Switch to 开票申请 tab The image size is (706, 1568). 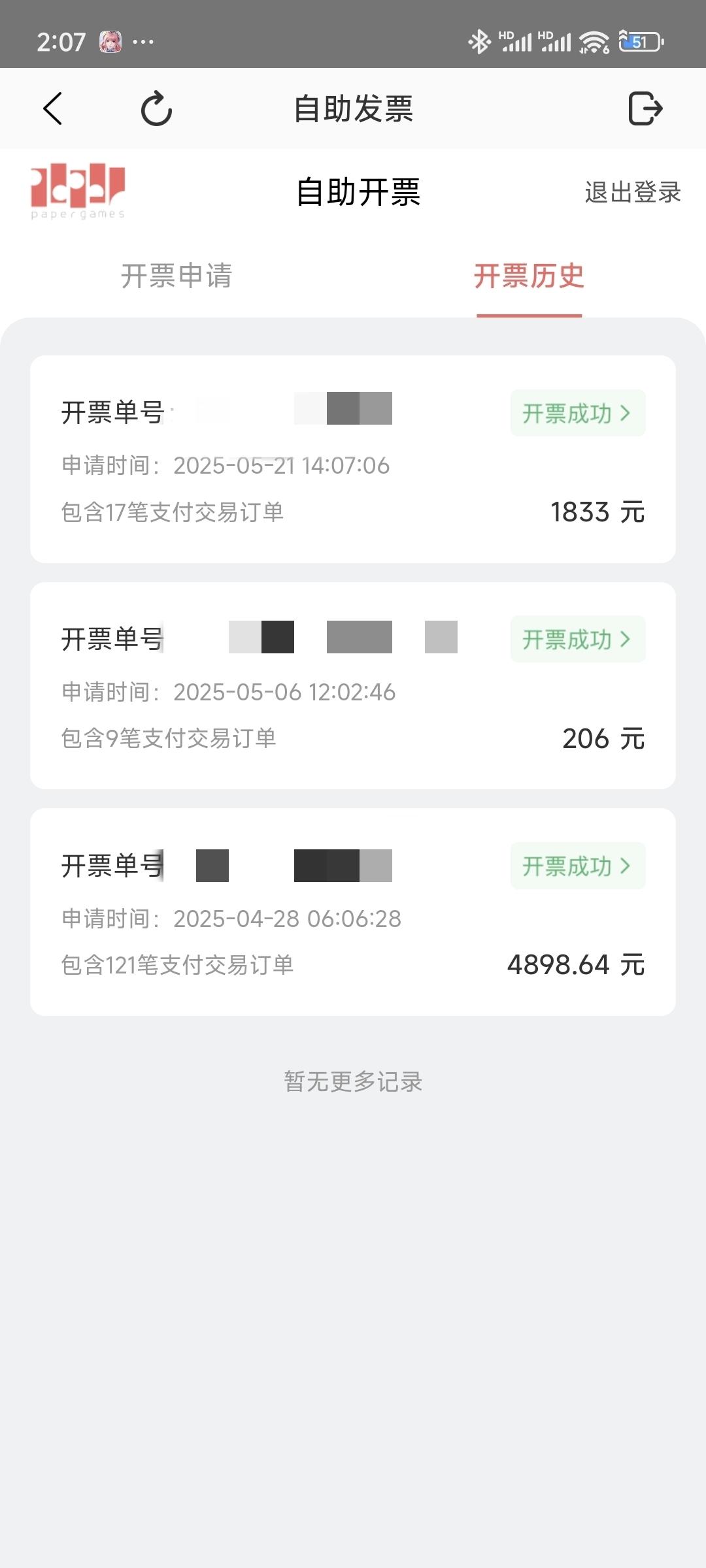tap(176, 276)
